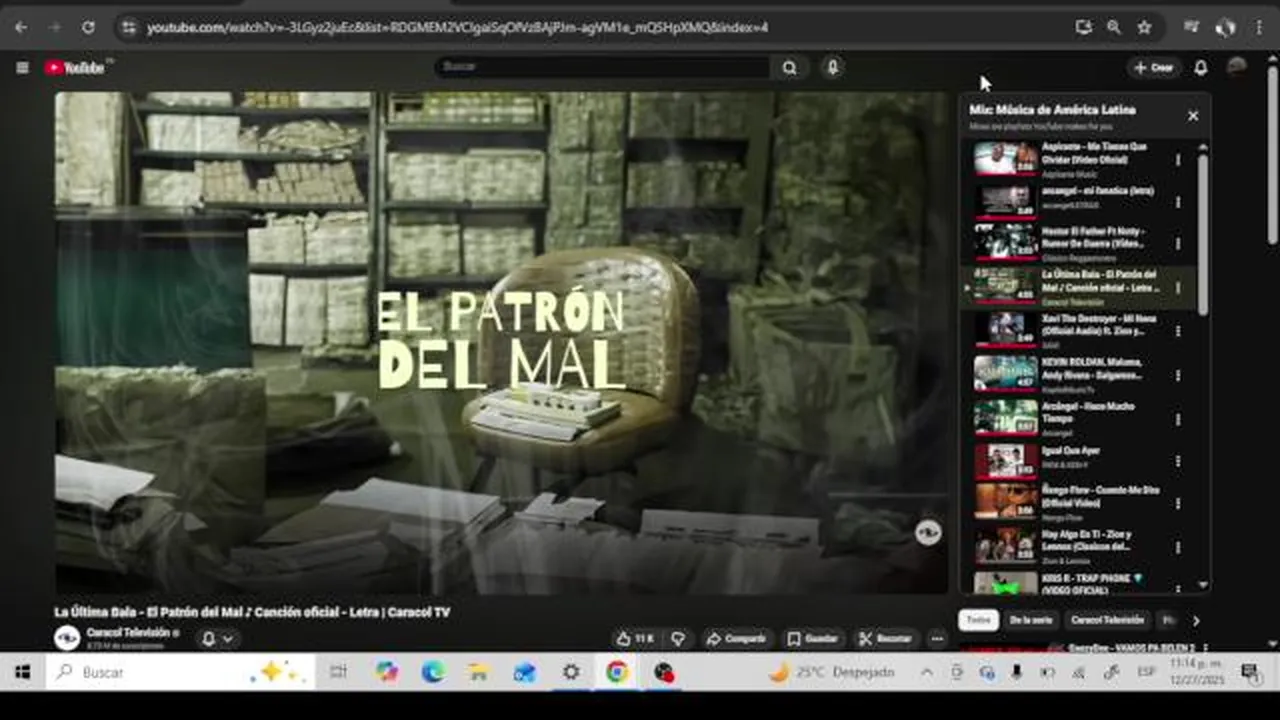
Task: Open the weather widget showing 25°C Despejado
Action: pos(831,673)
